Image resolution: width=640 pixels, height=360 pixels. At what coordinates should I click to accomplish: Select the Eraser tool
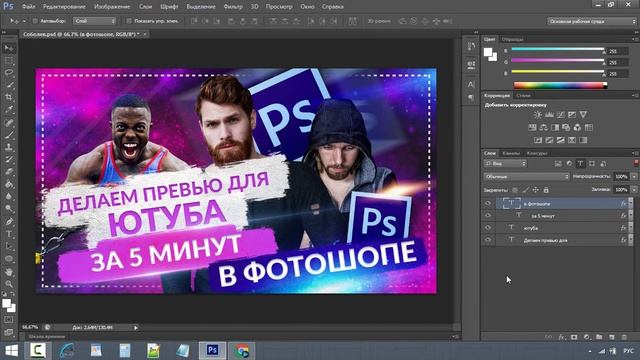(9, 172)
